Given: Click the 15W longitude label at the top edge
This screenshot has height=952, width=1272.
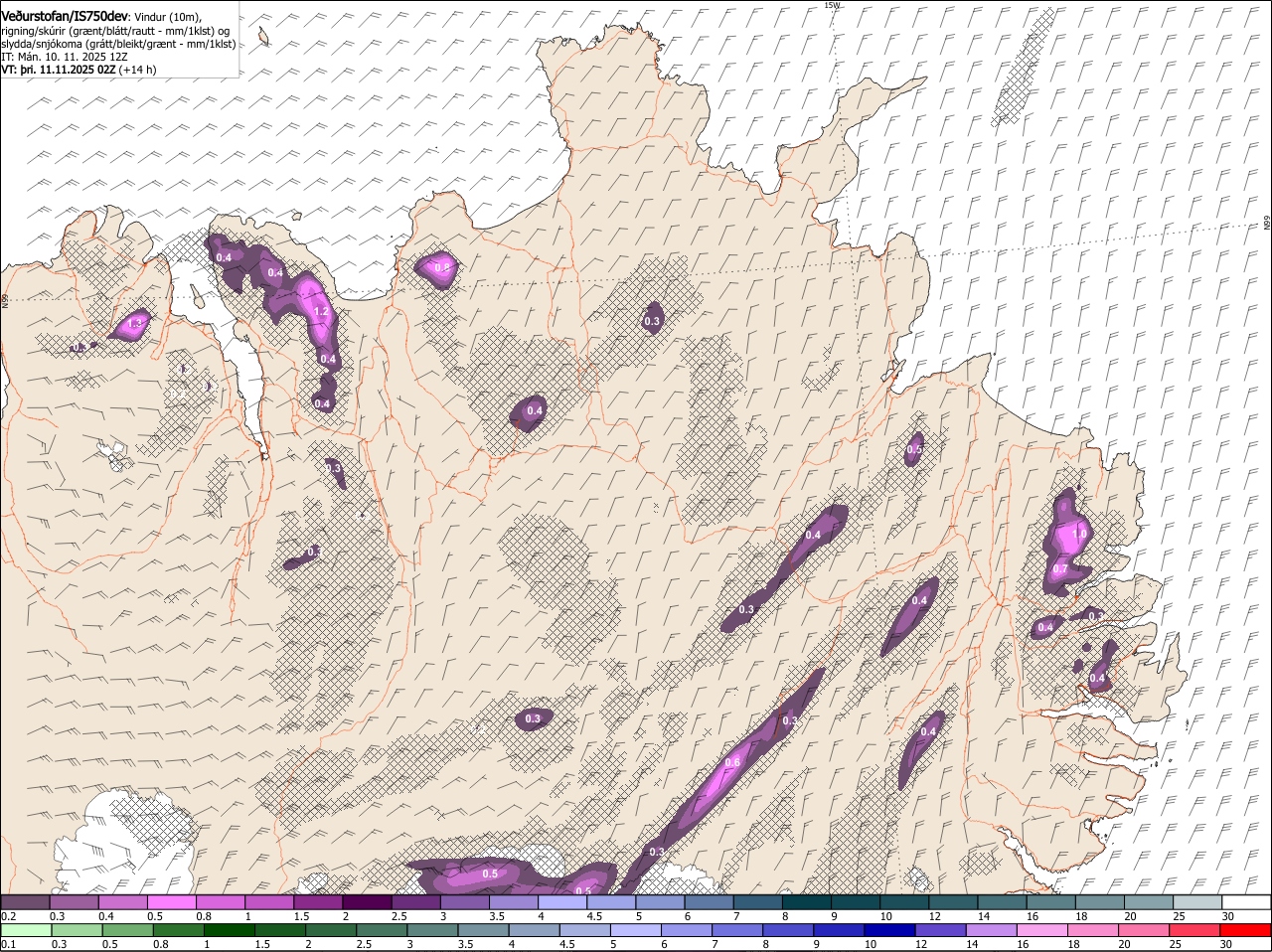Looking at the screenshot, I should point(832,5).
